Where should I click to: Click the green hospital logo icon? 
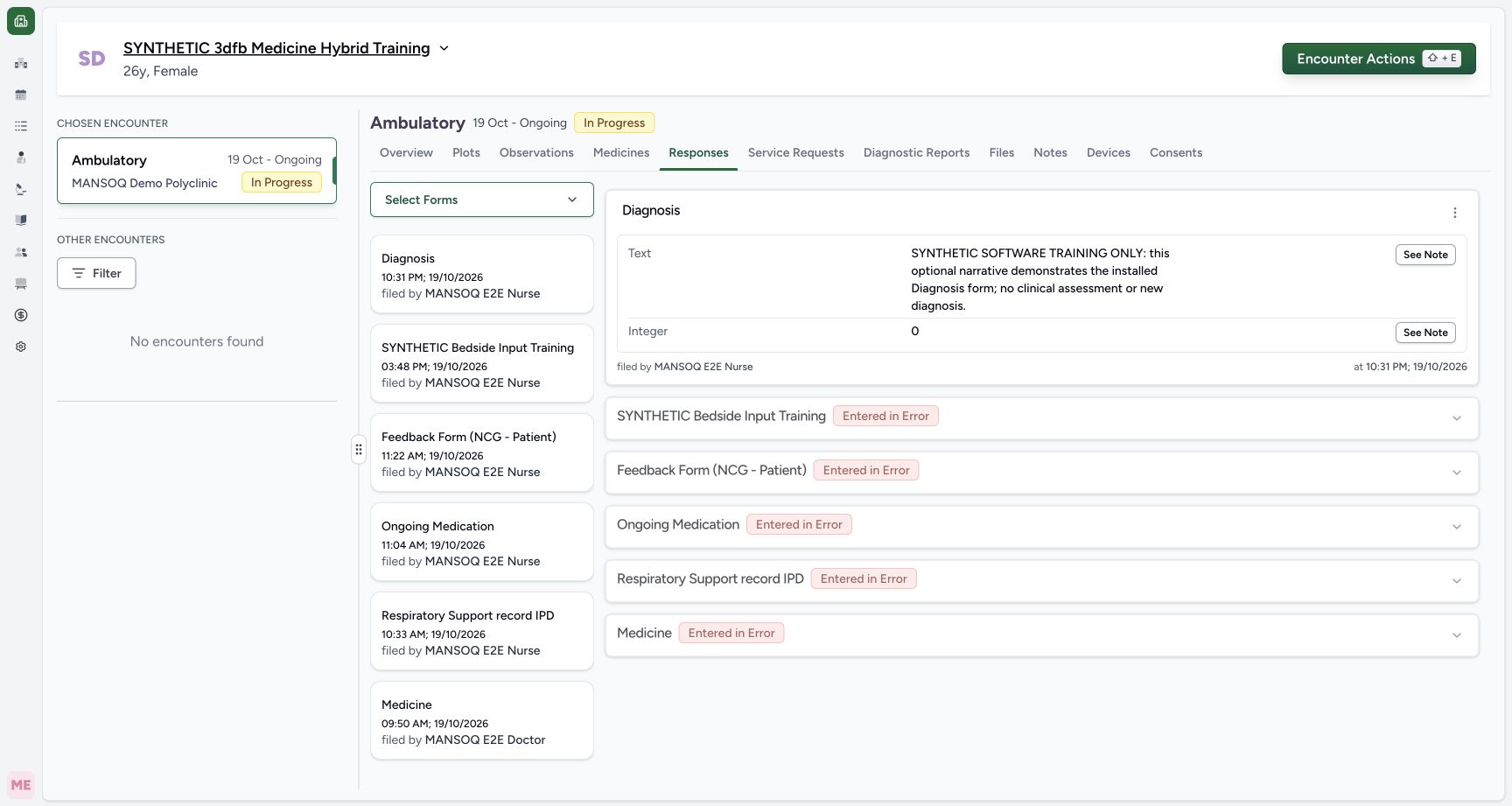(21, 21)
